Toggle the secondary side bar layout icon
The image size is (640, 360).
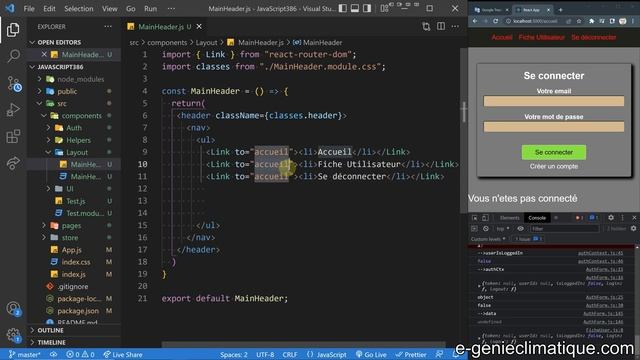pyautogui.click(x=367, y=9)
